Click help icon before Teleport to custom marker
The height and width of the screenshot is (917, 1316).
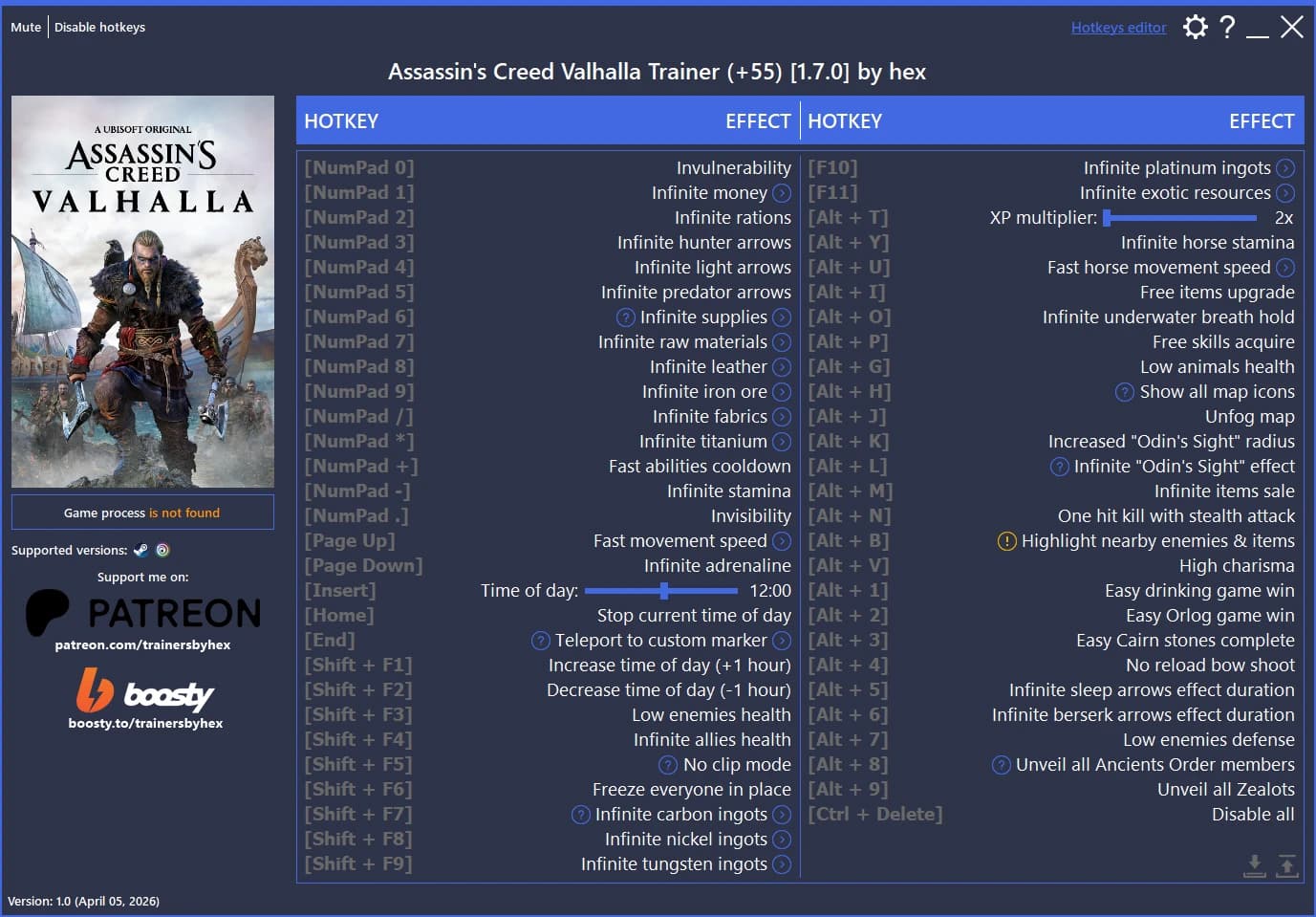[x=541, y=641]
